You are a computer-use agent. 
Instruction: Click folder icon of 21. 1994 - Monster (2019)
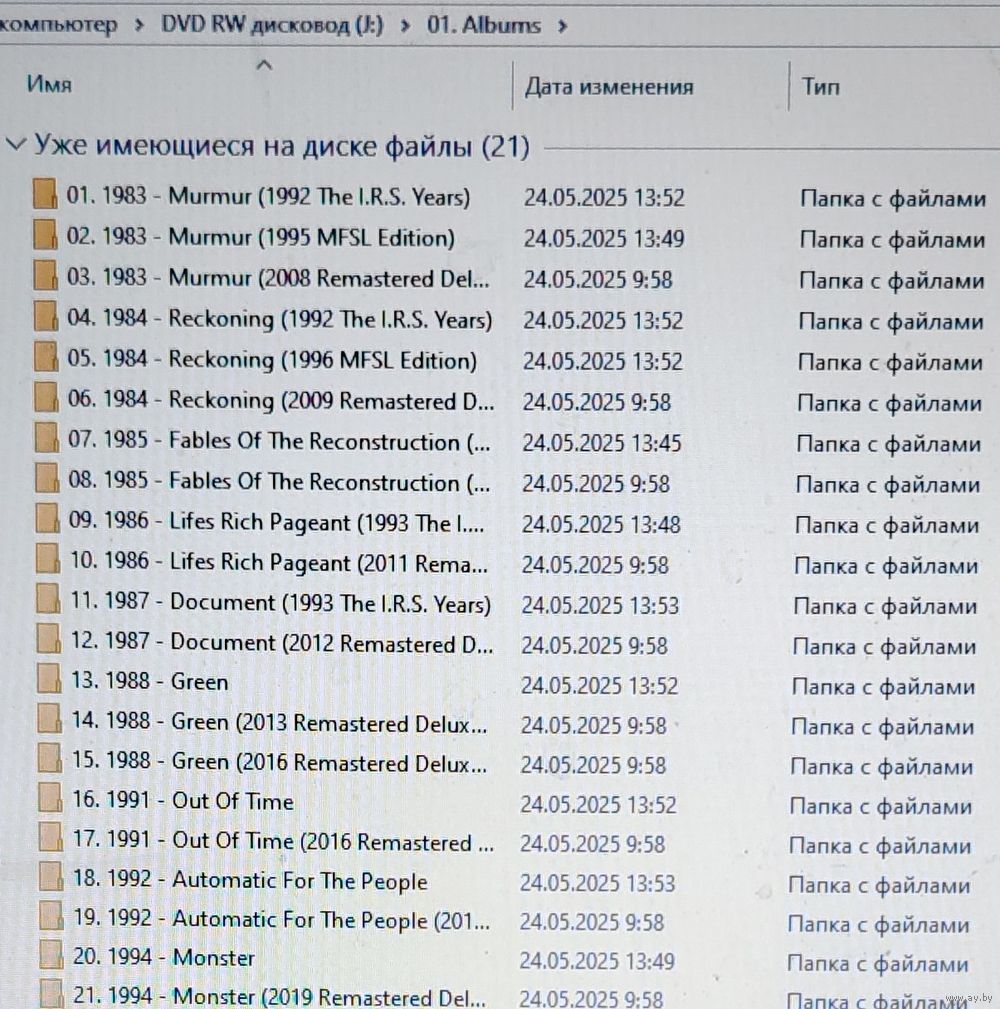[x=52, y=994]
